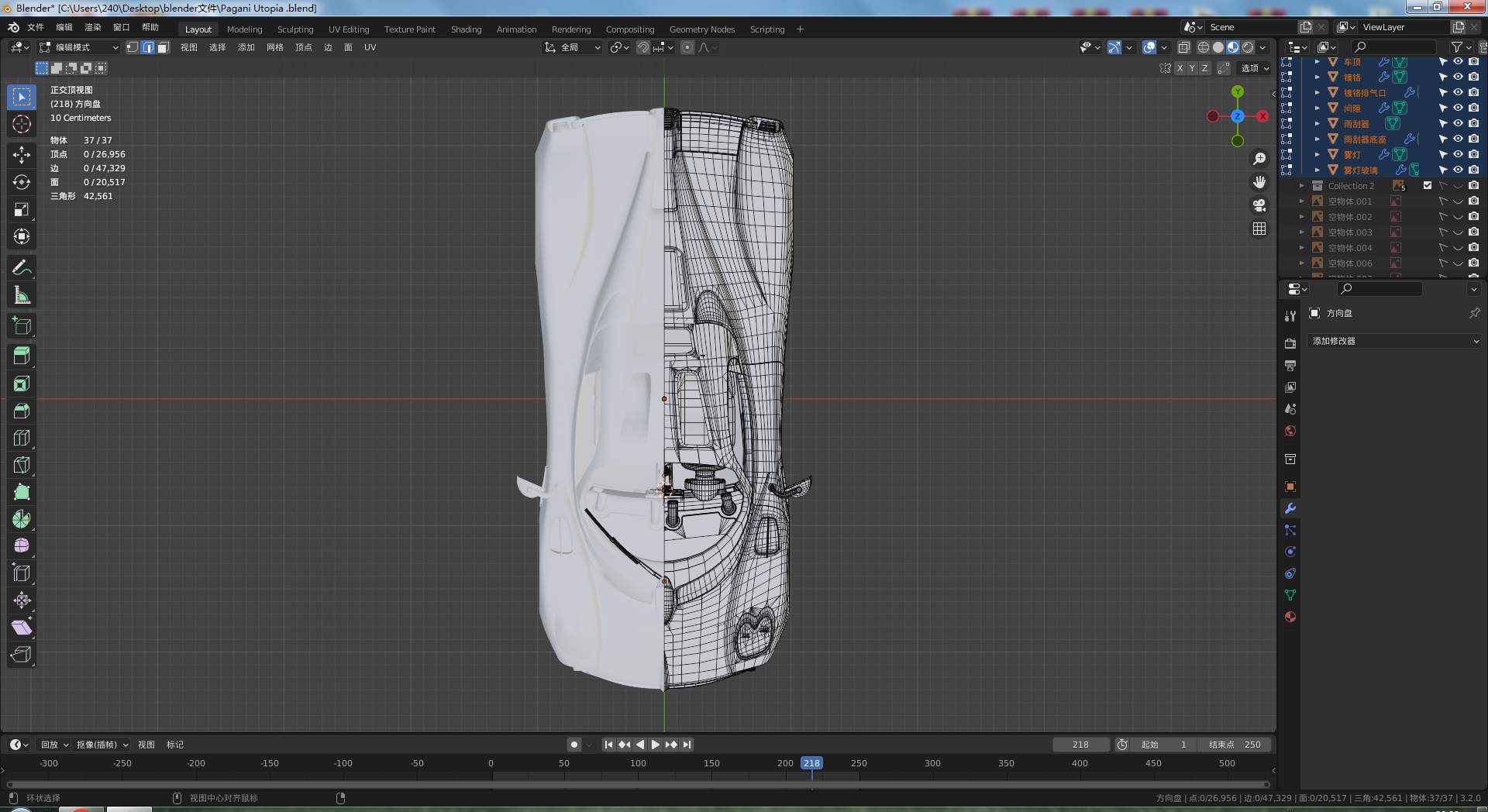Open the red Material properties tab
The width and height of the screenshot is (1488, 812).
pyautogui.click(x=1290, y=617)
